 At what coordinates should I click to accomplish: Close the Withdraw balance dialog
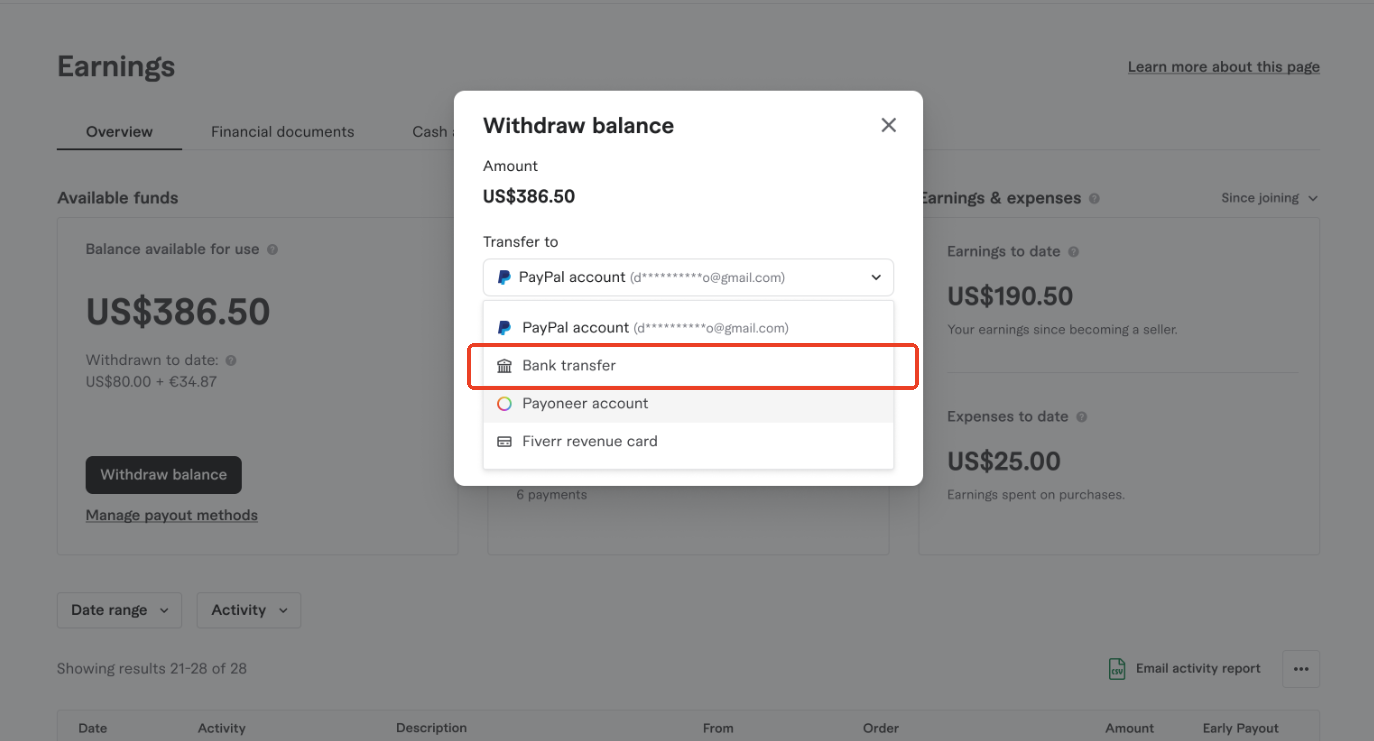click(x=888, y=125)
